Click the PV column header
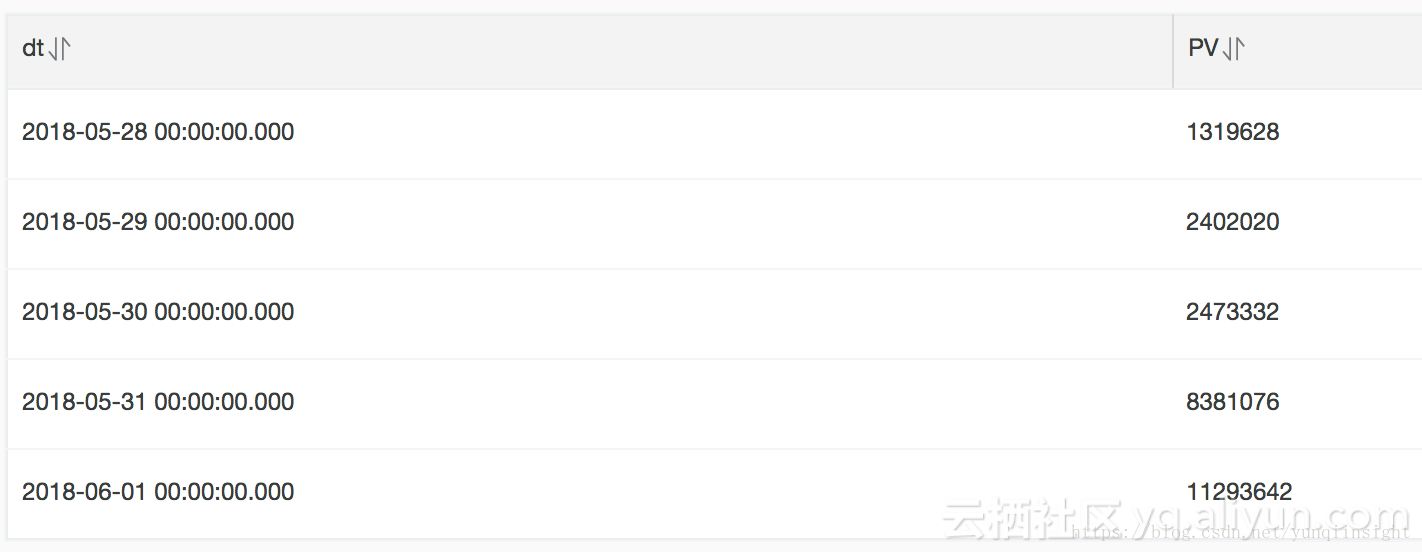The width and height of the screenshot is (1422, 552). [x=1203, y=48]
